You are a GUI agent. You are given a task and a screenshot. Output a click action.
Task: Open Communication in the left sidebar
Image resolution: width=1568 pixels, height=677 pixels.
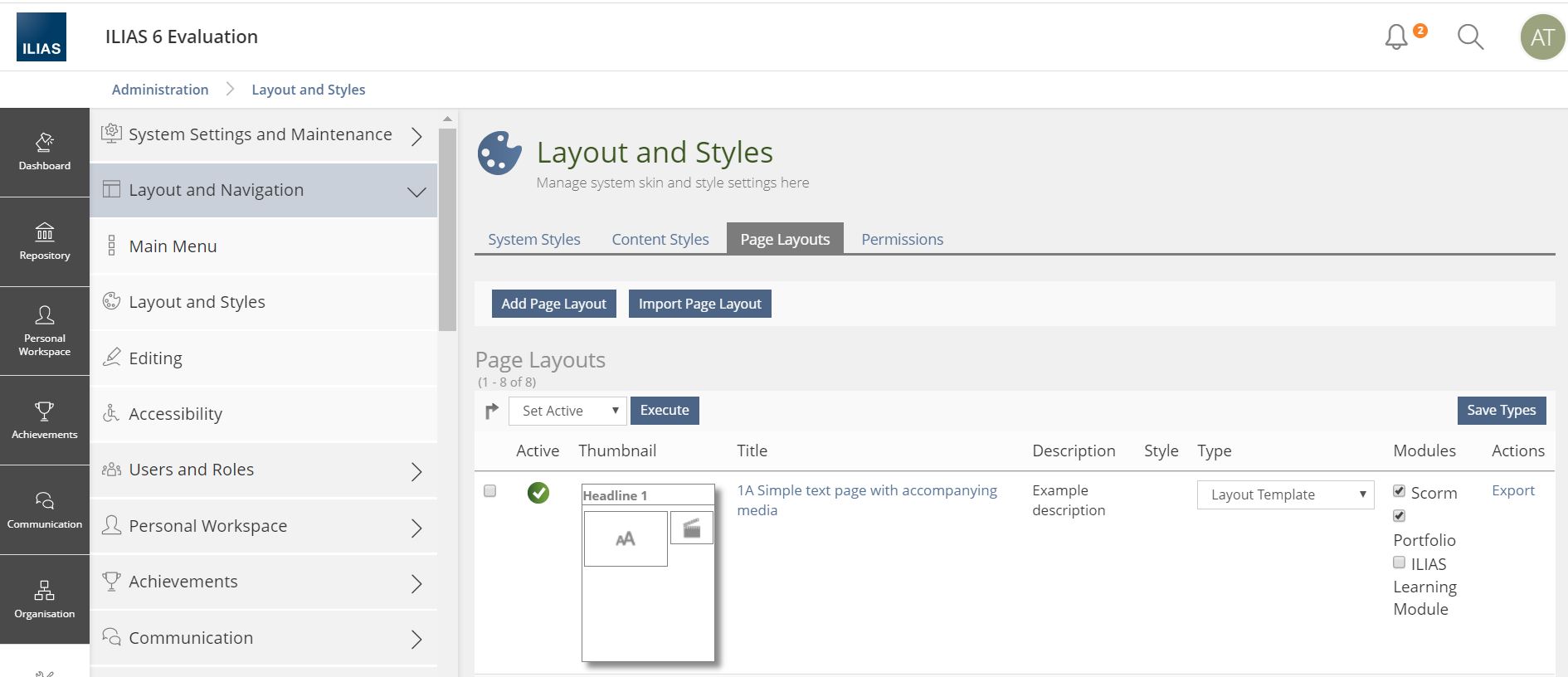click(x=45, y=509)
